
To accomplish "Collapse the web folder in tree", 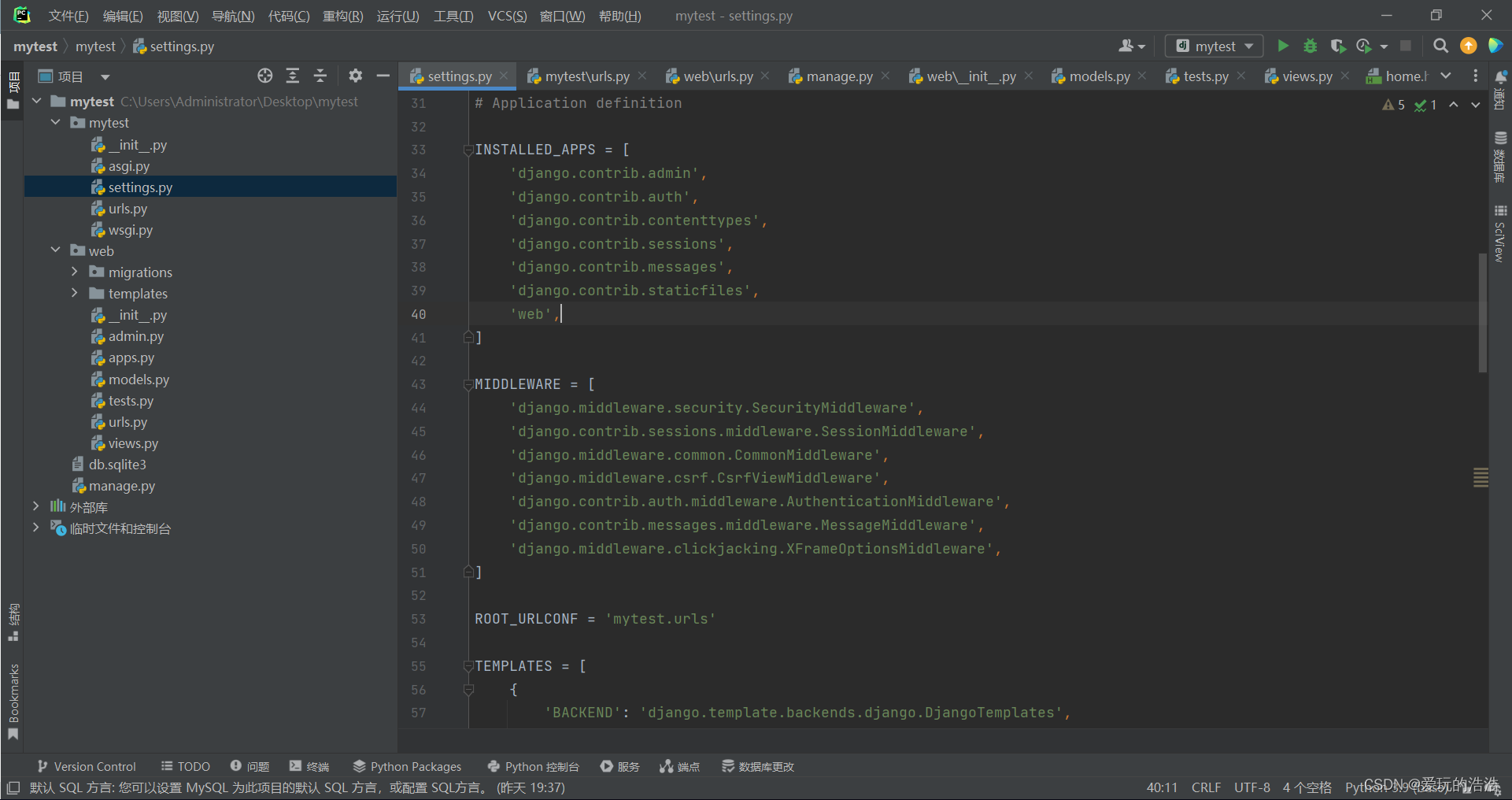I will tap(55, 250).
